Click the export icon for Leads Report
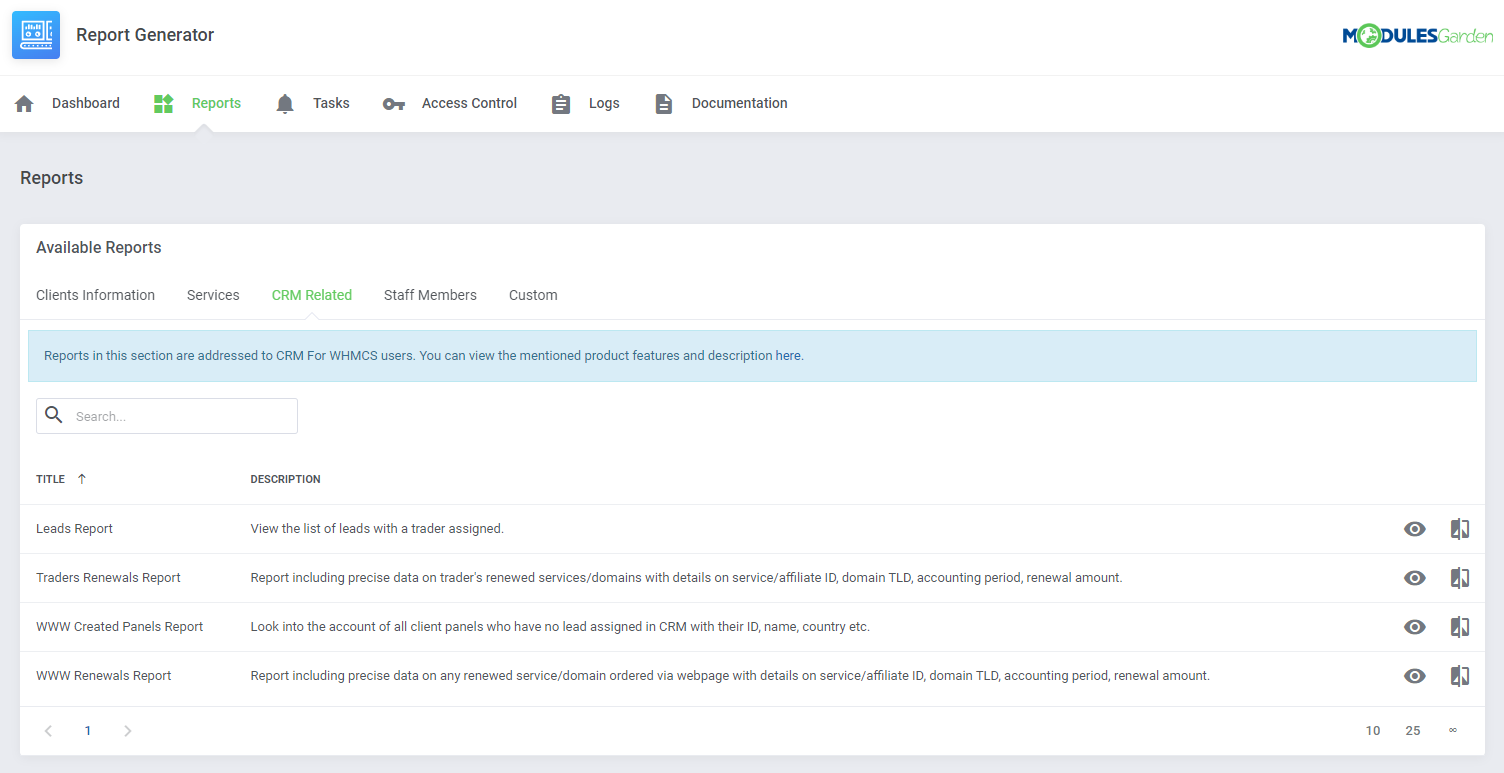The width and height of the screenshot is (1504, 773). [x=1460, y=529]
